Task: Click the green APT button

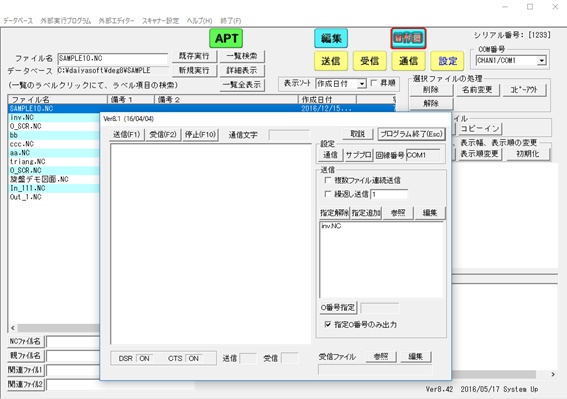Action: pos(226,38)
